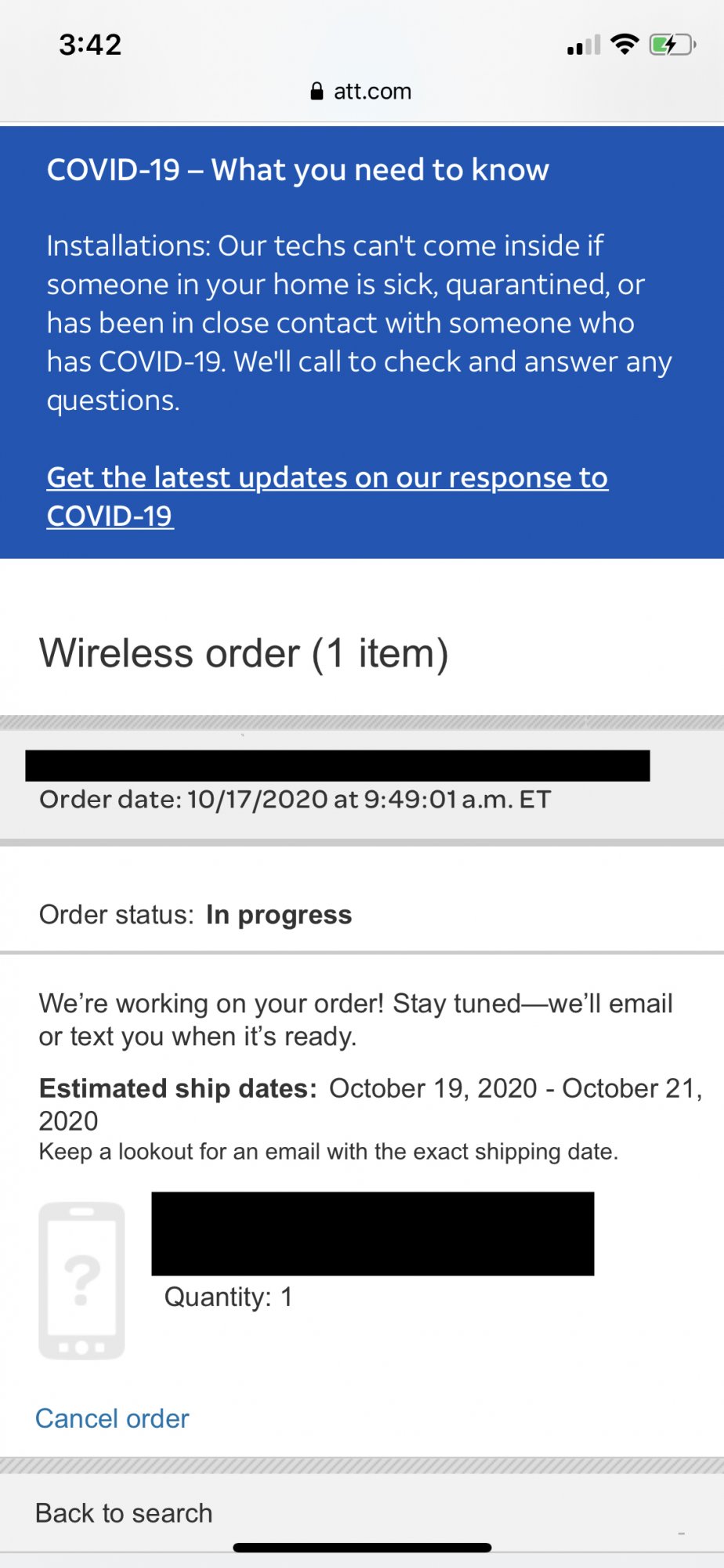This screenshot has width=724, height=1568.
Task: Tap the COVID-19 What you need to know heading
Action: point(298,170)
